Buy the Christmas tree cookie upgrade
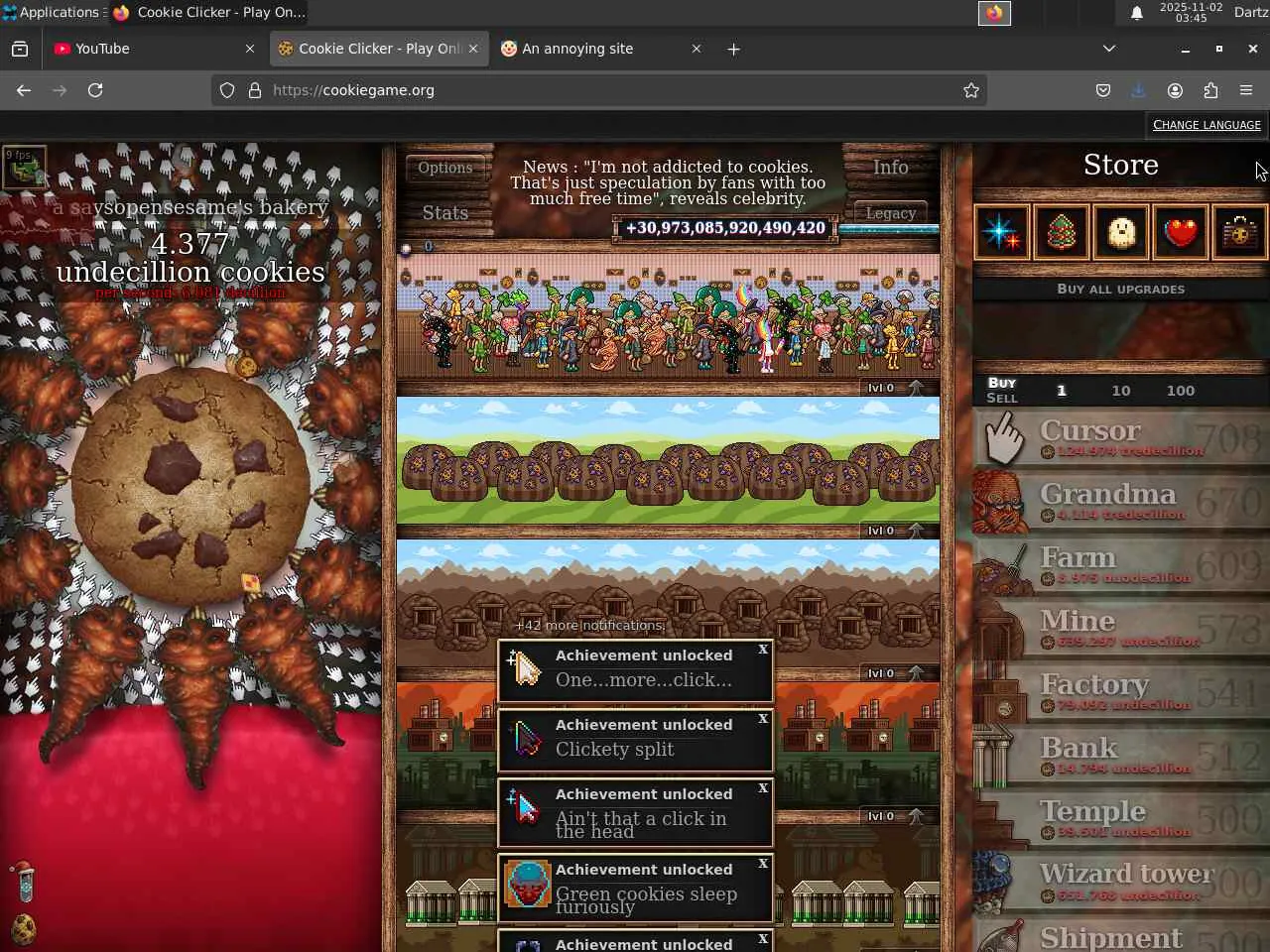 (x=1061, y=232)
